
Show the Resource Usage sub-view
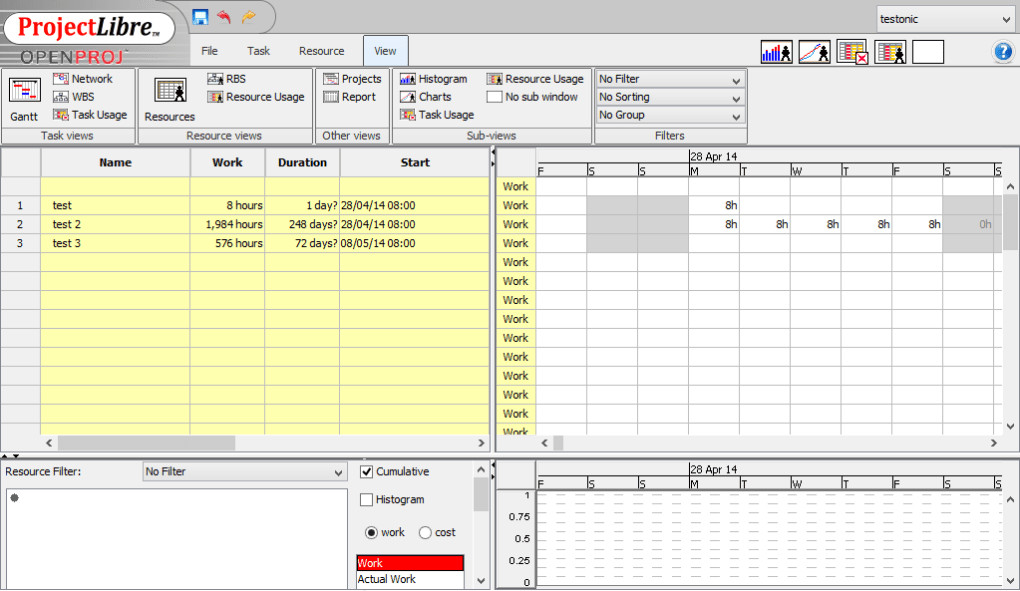[535, 79]
